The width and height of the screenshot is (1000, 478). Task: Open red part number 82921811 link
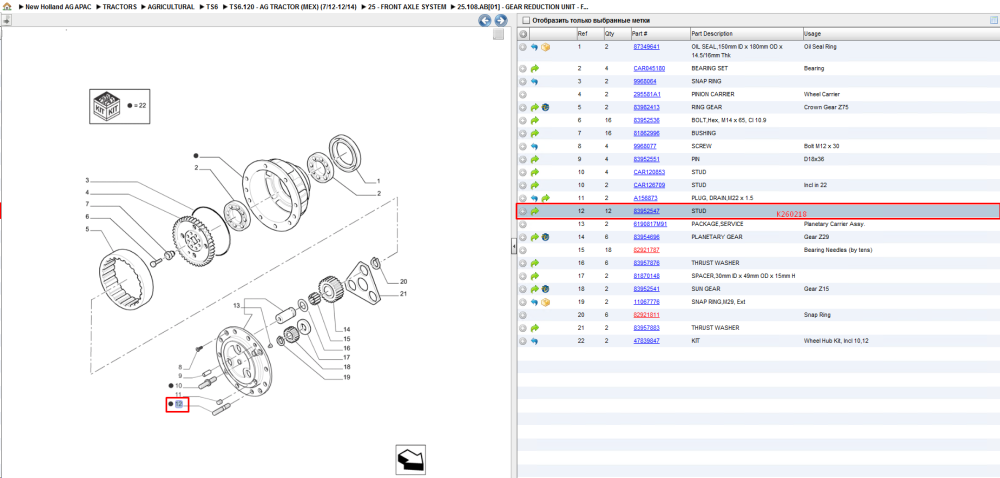646,315
